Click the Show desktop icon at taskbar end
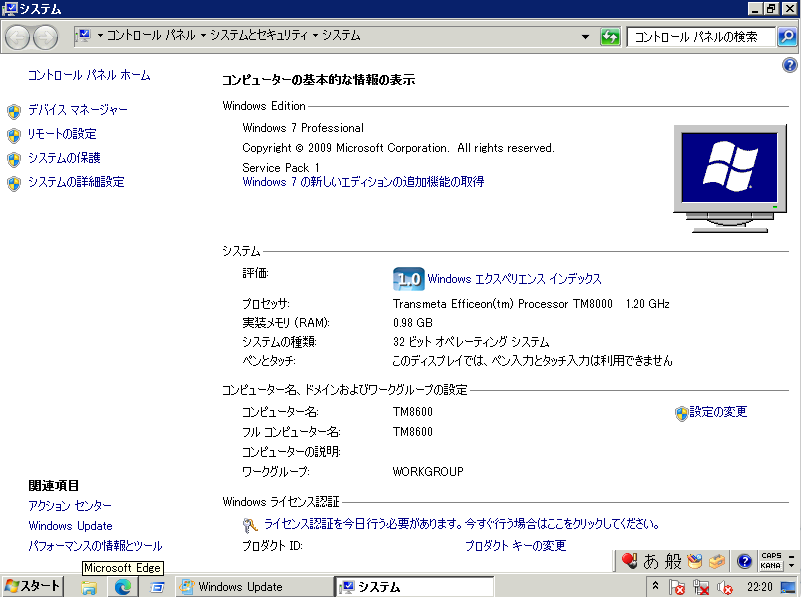801x597 pixels. pos(789,587)
